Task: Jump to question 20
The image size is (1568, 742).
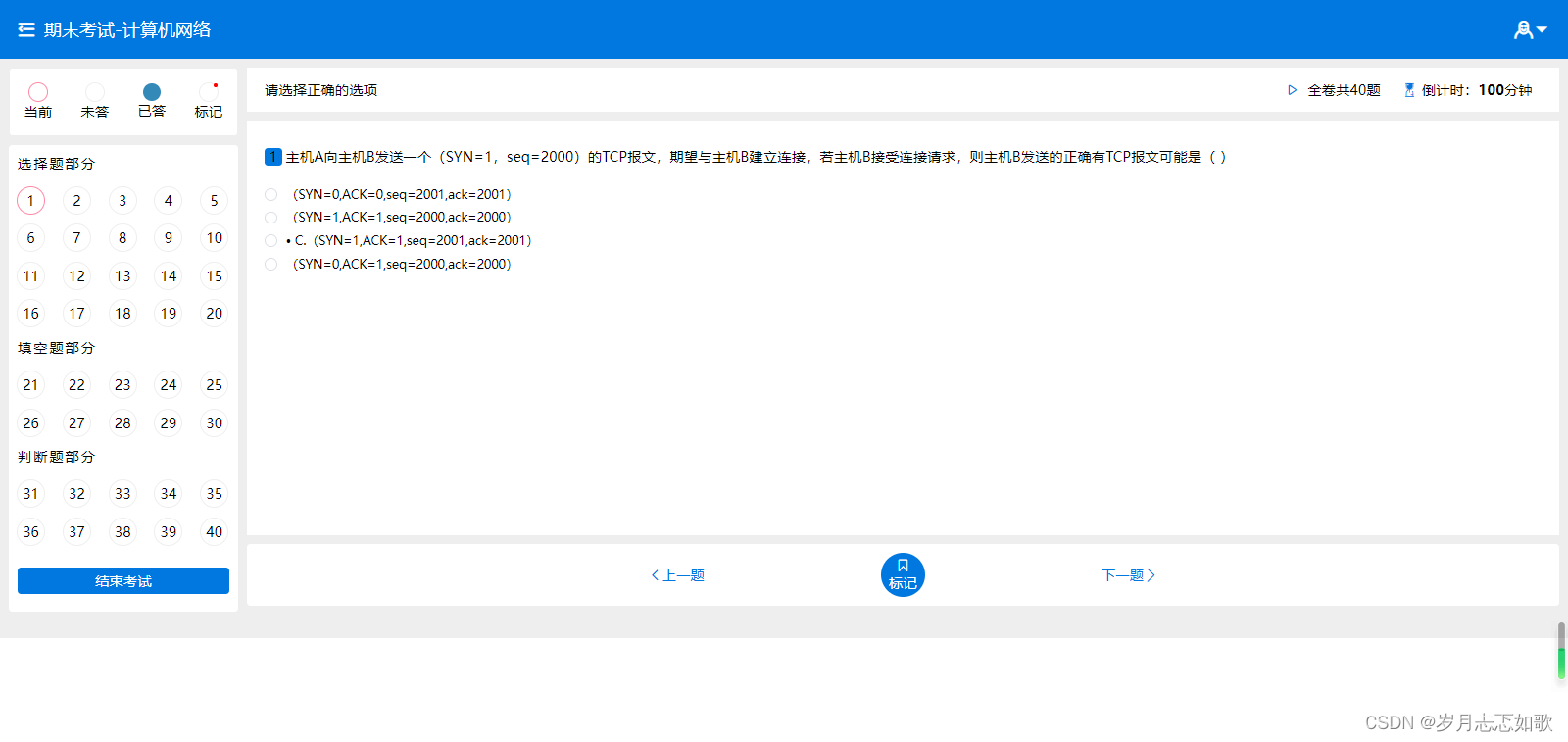Action: (215, 314)
